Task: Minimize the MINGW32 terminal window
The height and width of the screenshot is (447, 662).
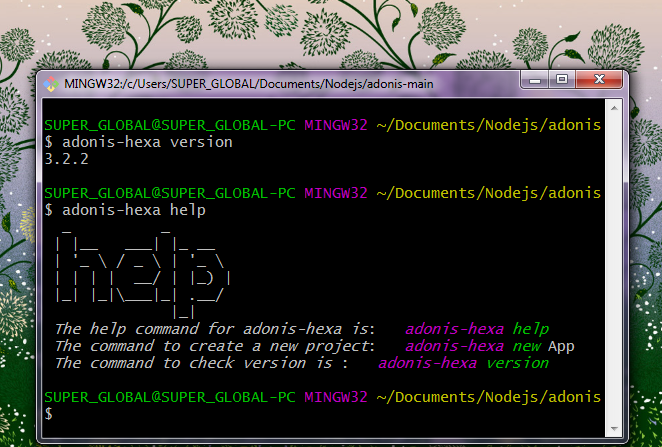Action: (535, 80)
